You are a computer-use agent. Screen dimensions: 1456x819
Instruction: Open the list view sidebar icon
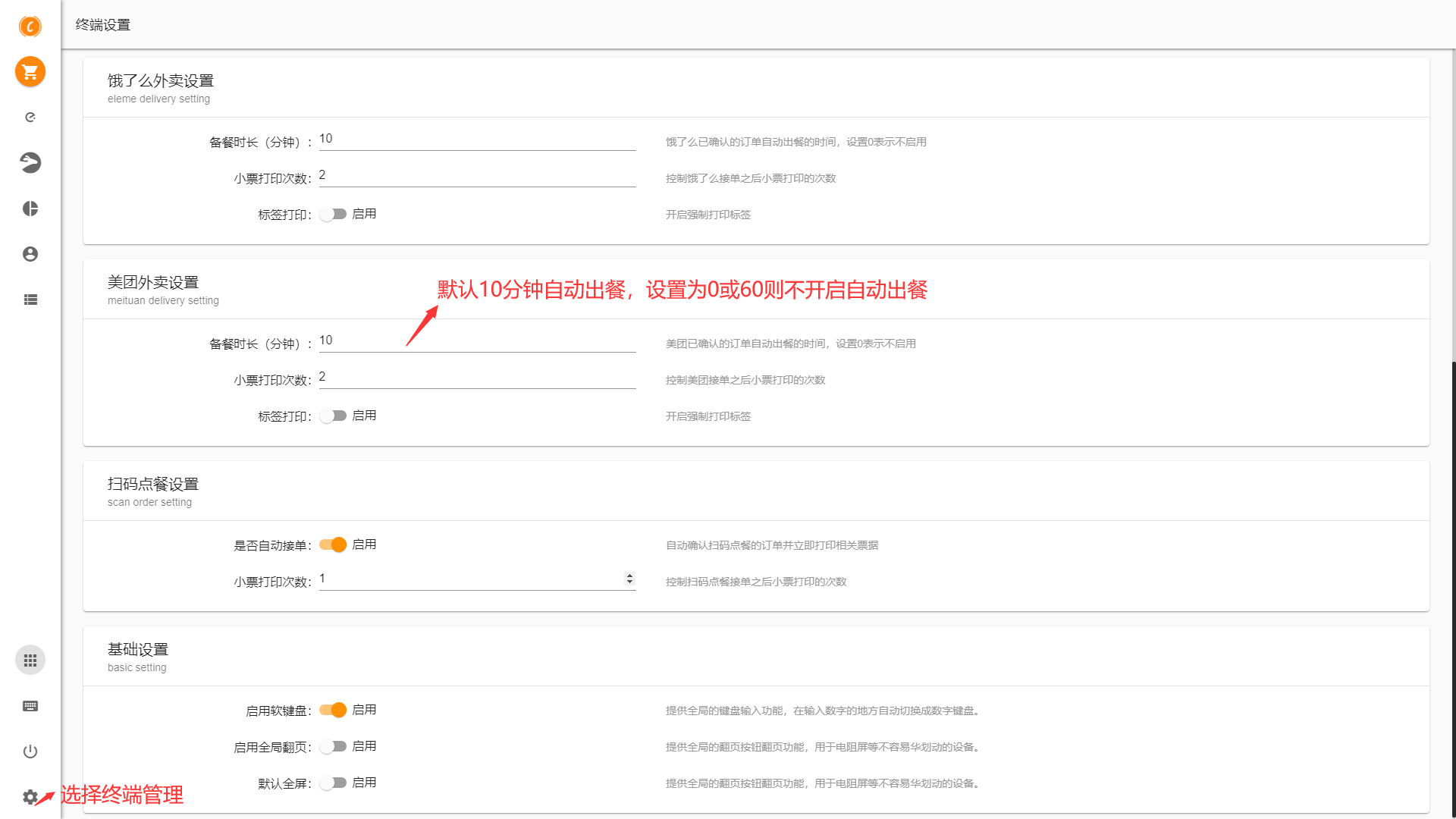[30, 300]
